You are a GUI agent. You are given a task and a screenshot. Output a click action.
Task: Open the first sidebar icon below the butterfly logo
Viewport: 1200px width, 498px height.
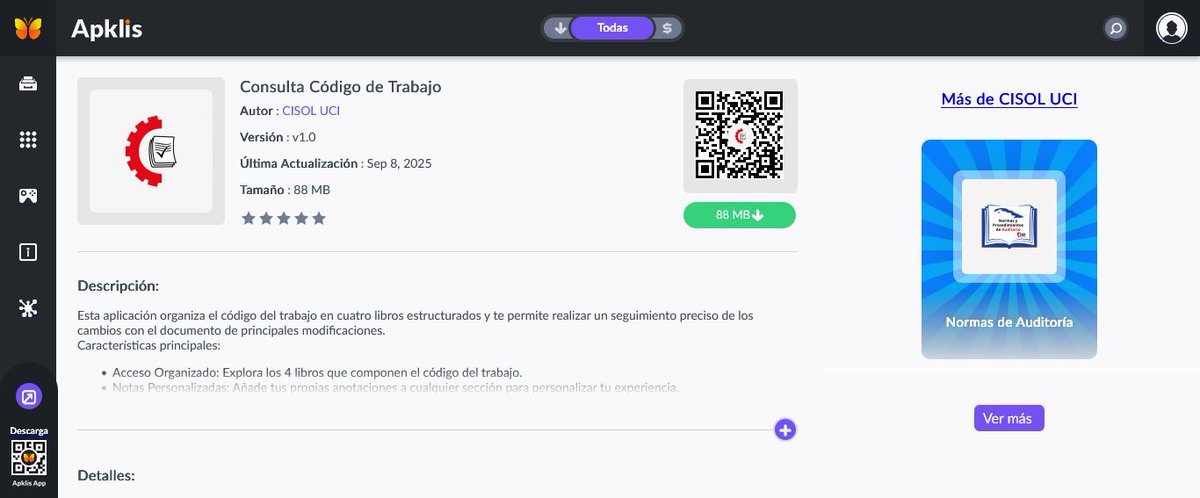coord(28,84)
